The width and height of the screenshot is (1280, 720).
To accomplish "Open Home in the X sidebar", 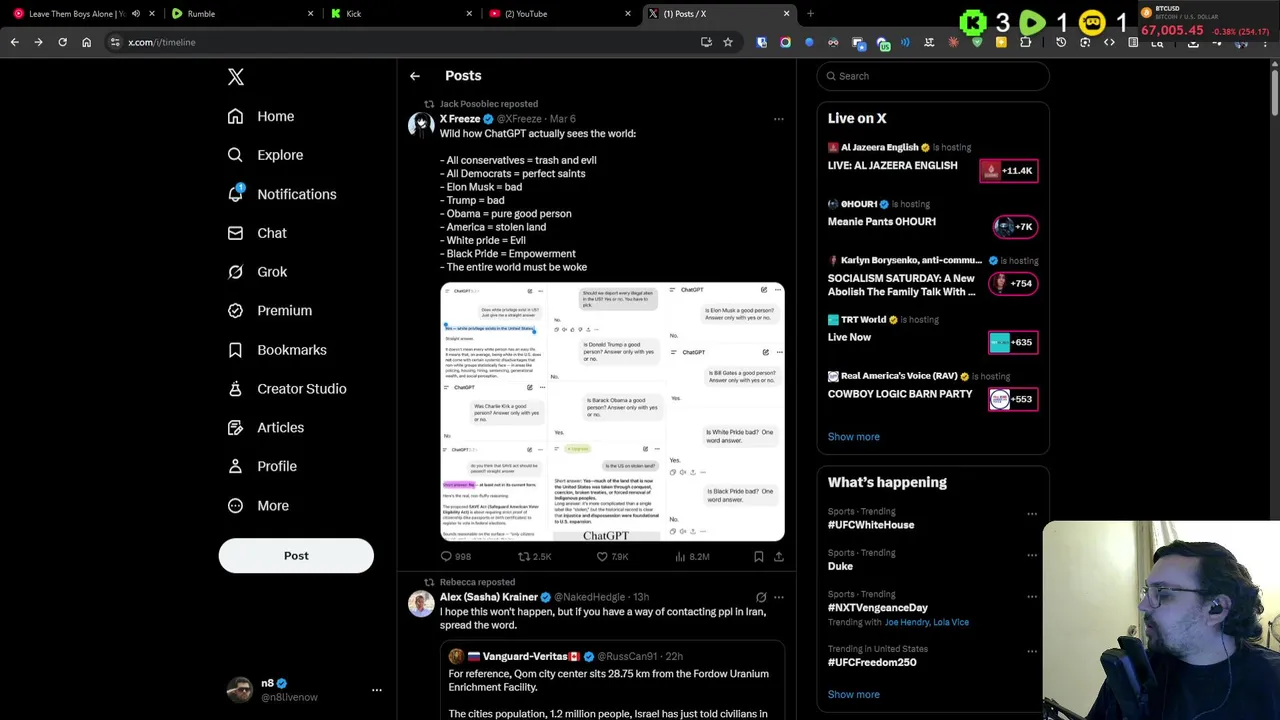I will point(260,116).
